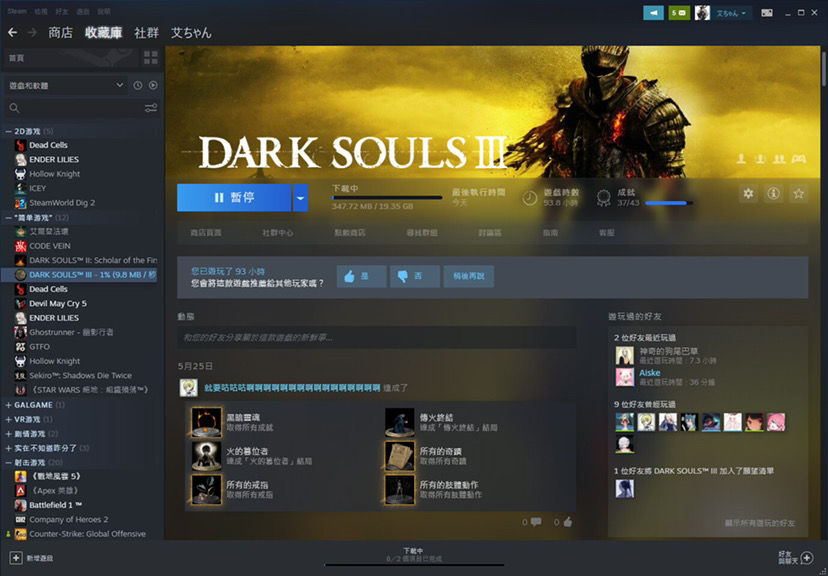The image size is (828, 576).
Task: Go back with the left arrow
Action: tap(13, 33)
